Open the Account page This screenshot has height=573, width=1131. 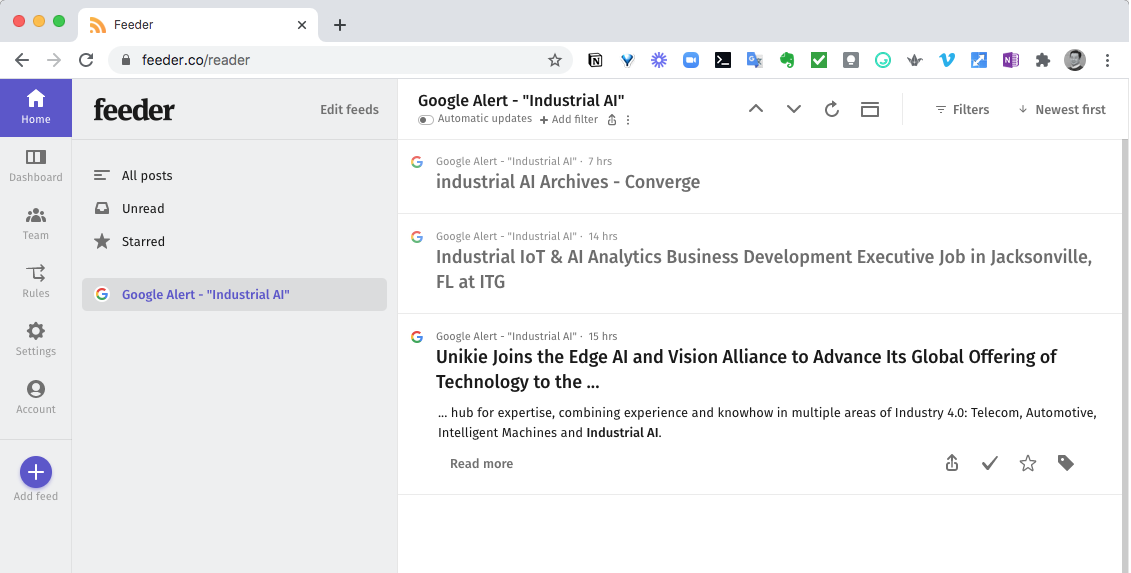35,398
